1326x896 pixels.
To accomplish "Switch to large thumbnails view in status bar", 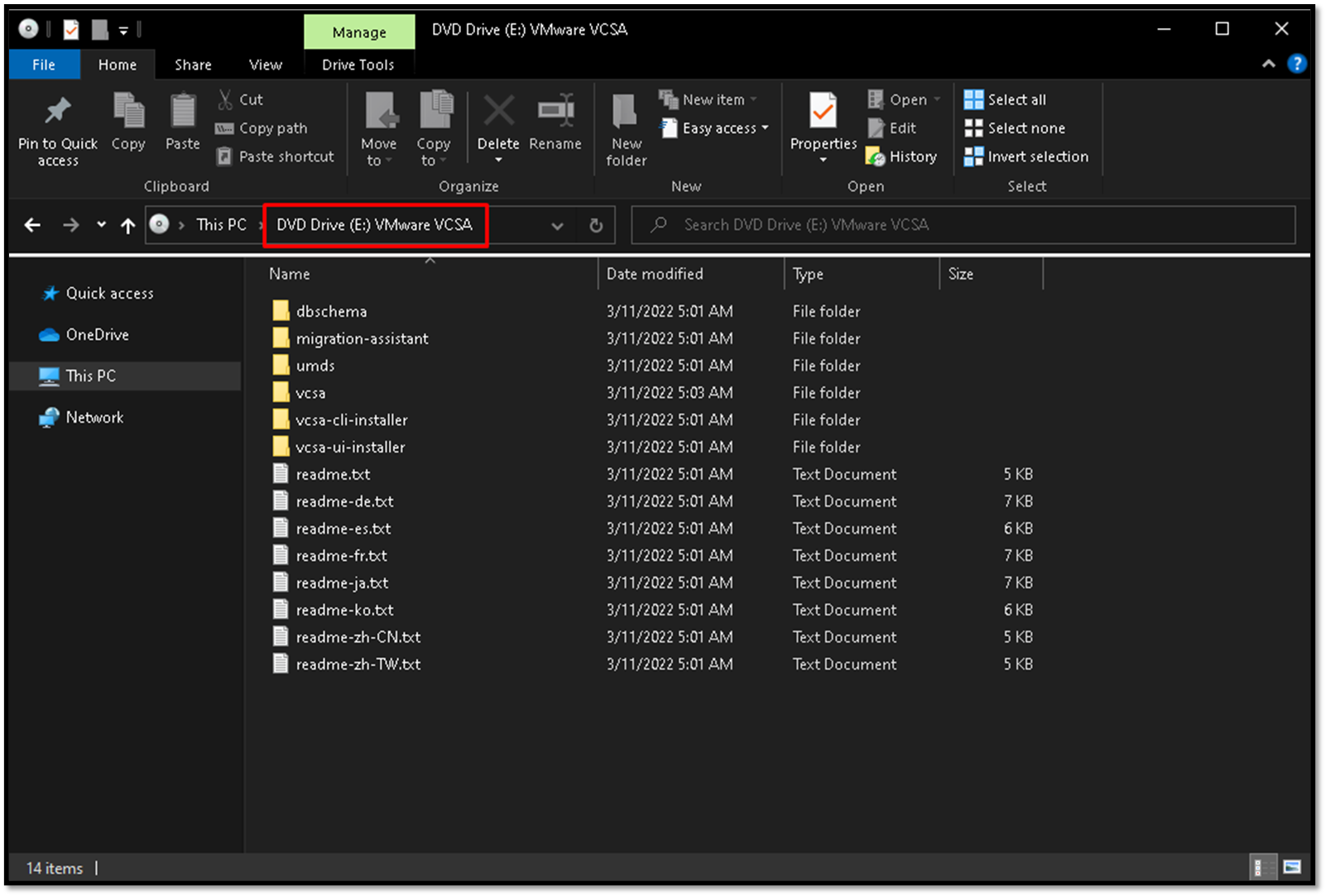I will pos(1291,867).
